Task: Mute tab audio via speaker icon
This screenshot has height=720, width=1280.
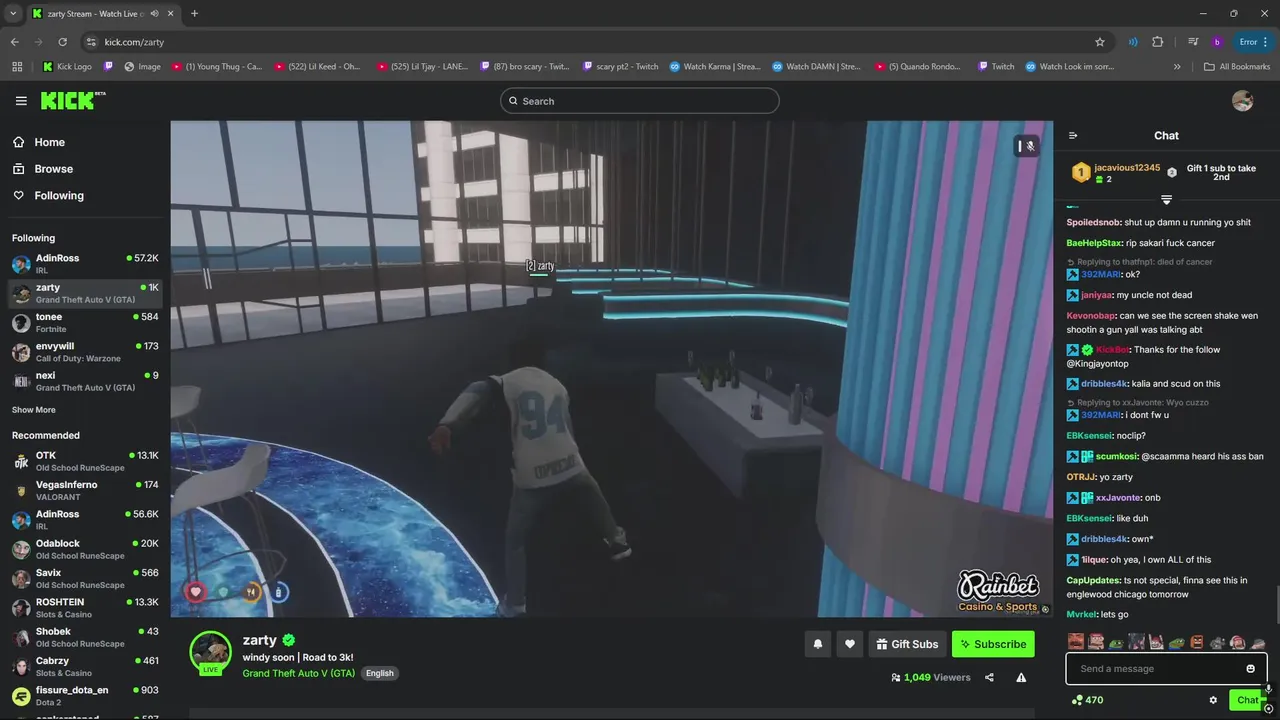Action: pos(154,14)
